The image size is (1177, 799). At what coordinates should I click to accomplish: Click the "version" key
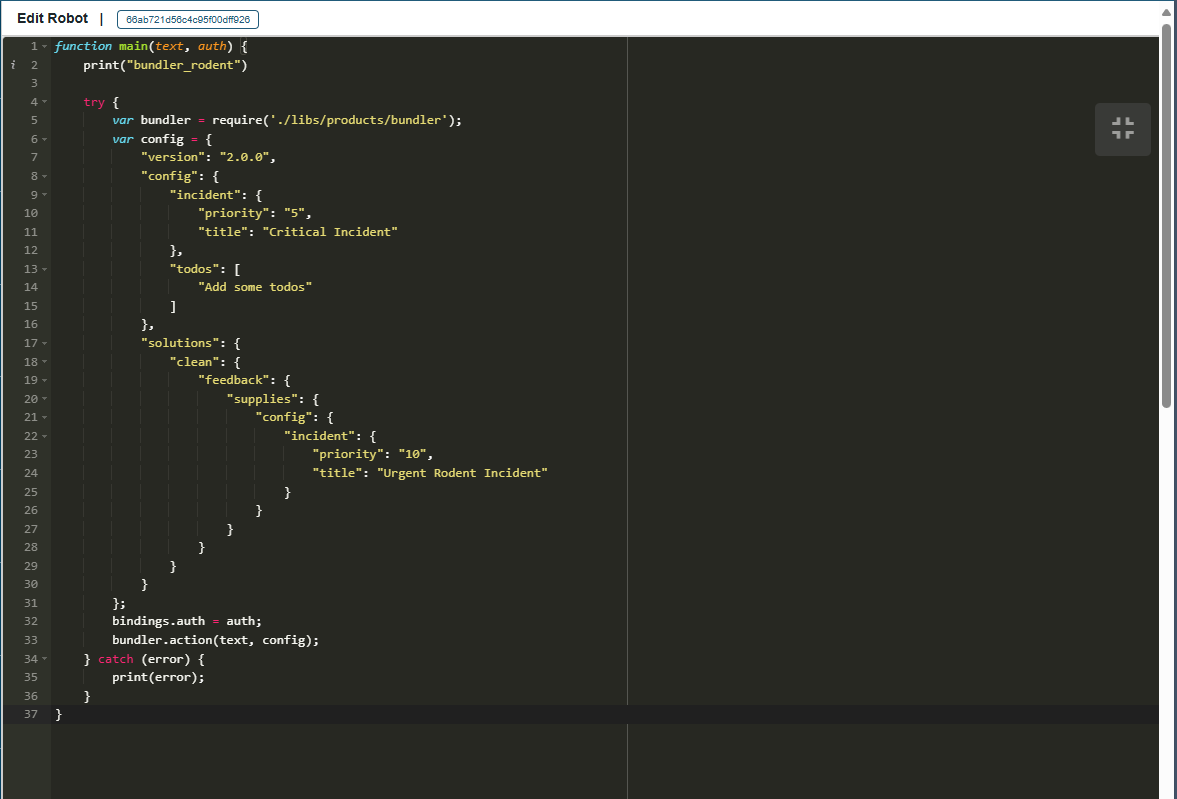pyautogui.click(x=173, y=157)
